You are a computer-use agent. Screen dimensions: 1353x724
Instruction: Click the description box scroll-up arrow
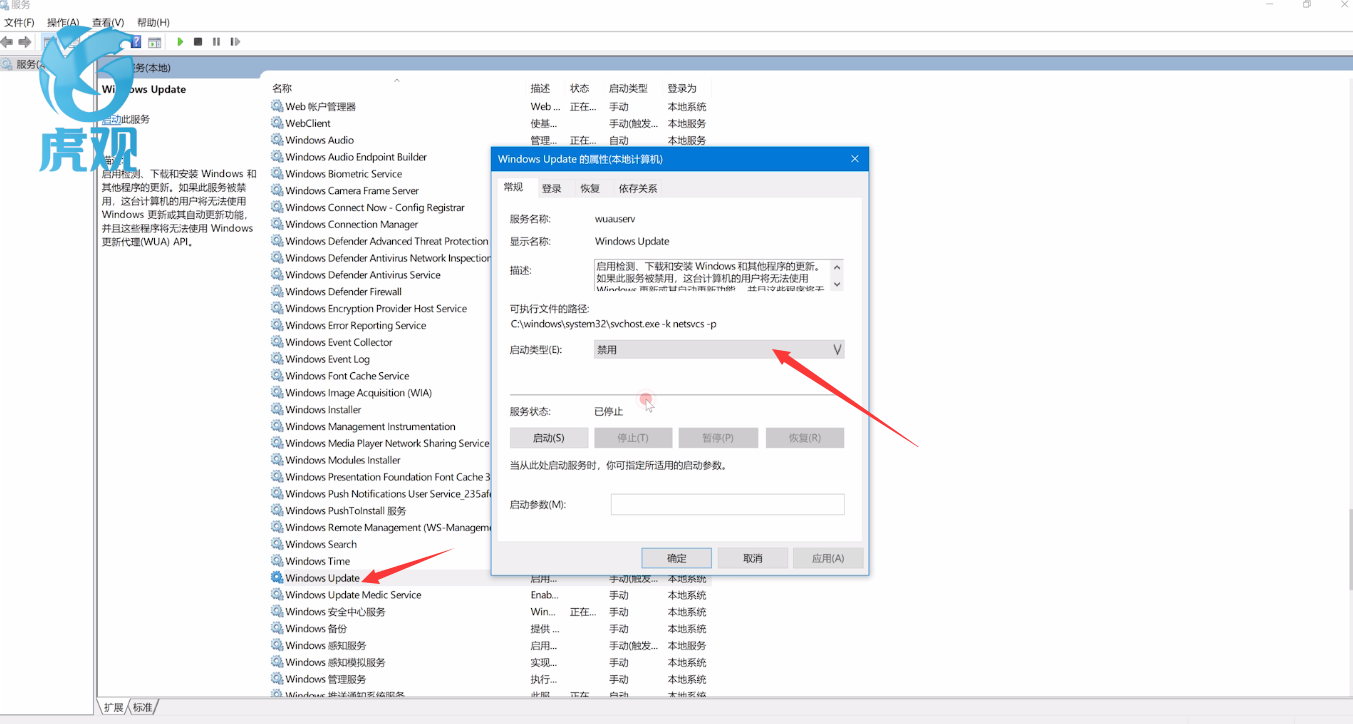[837, 267]
